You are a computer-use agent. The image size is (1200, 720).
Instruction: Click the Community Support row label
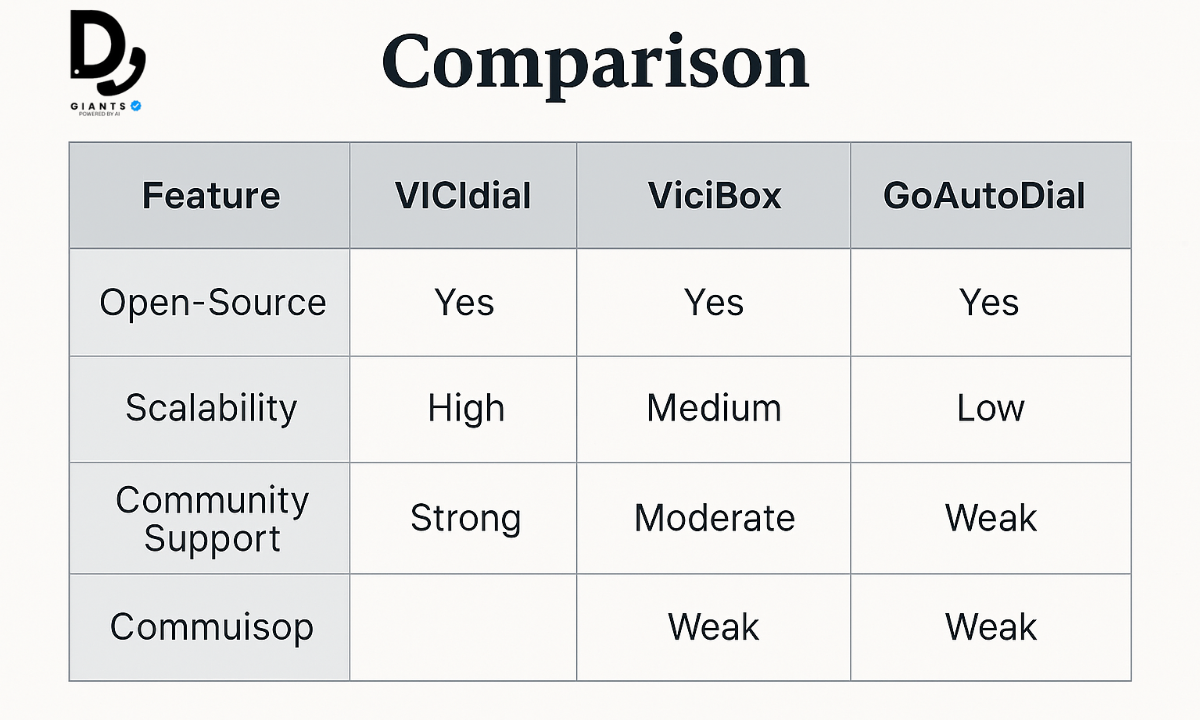(x=212, y=518)
